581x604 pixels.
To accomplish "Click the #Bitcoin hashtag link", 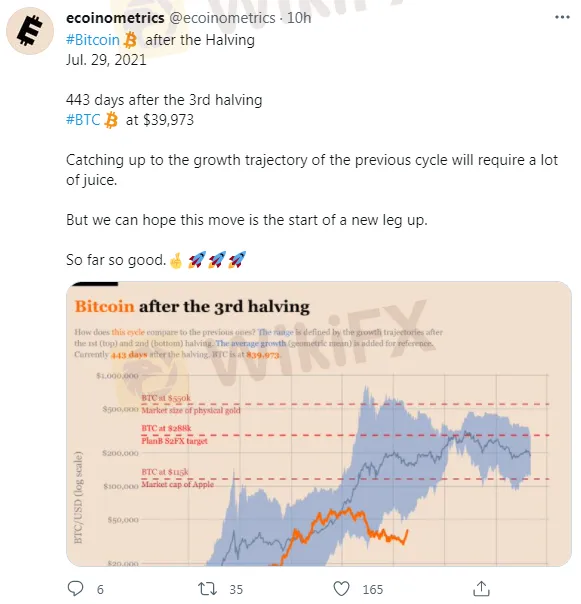I will coord(93,40).
